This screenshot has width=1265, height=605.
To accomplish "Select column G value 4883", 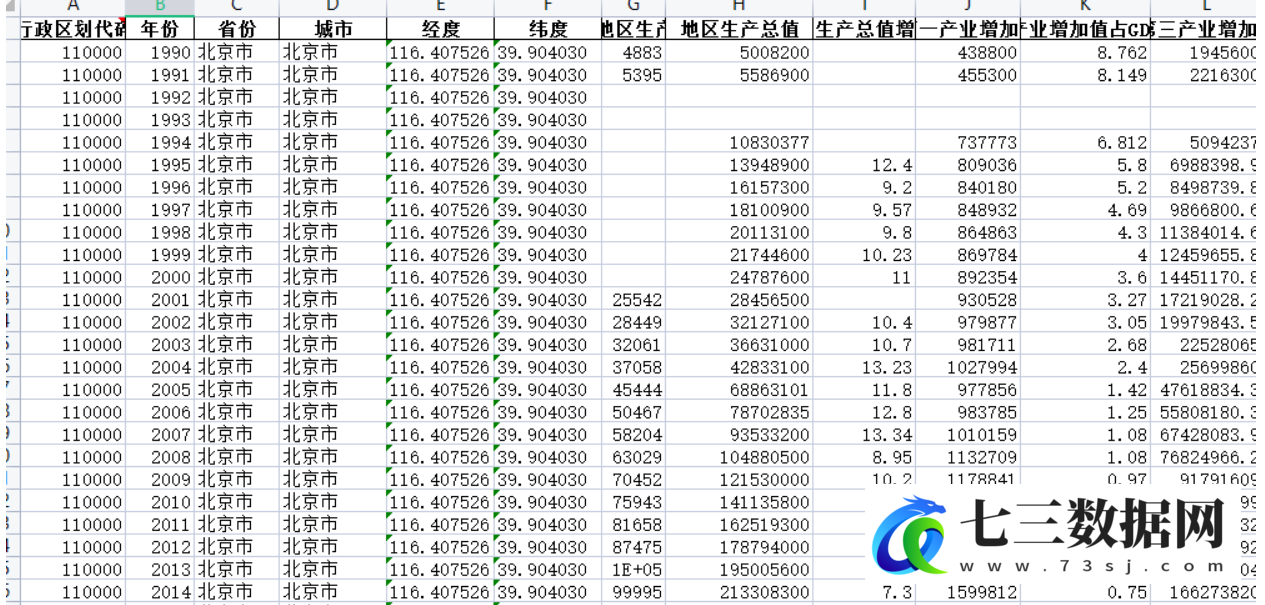I will click(x=633, y=52).
